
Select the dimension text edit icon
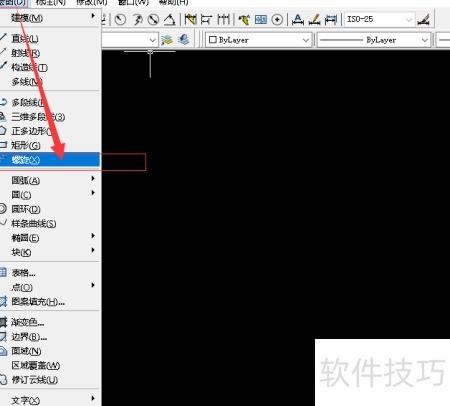pyautogui.click(x=314, y=20)
